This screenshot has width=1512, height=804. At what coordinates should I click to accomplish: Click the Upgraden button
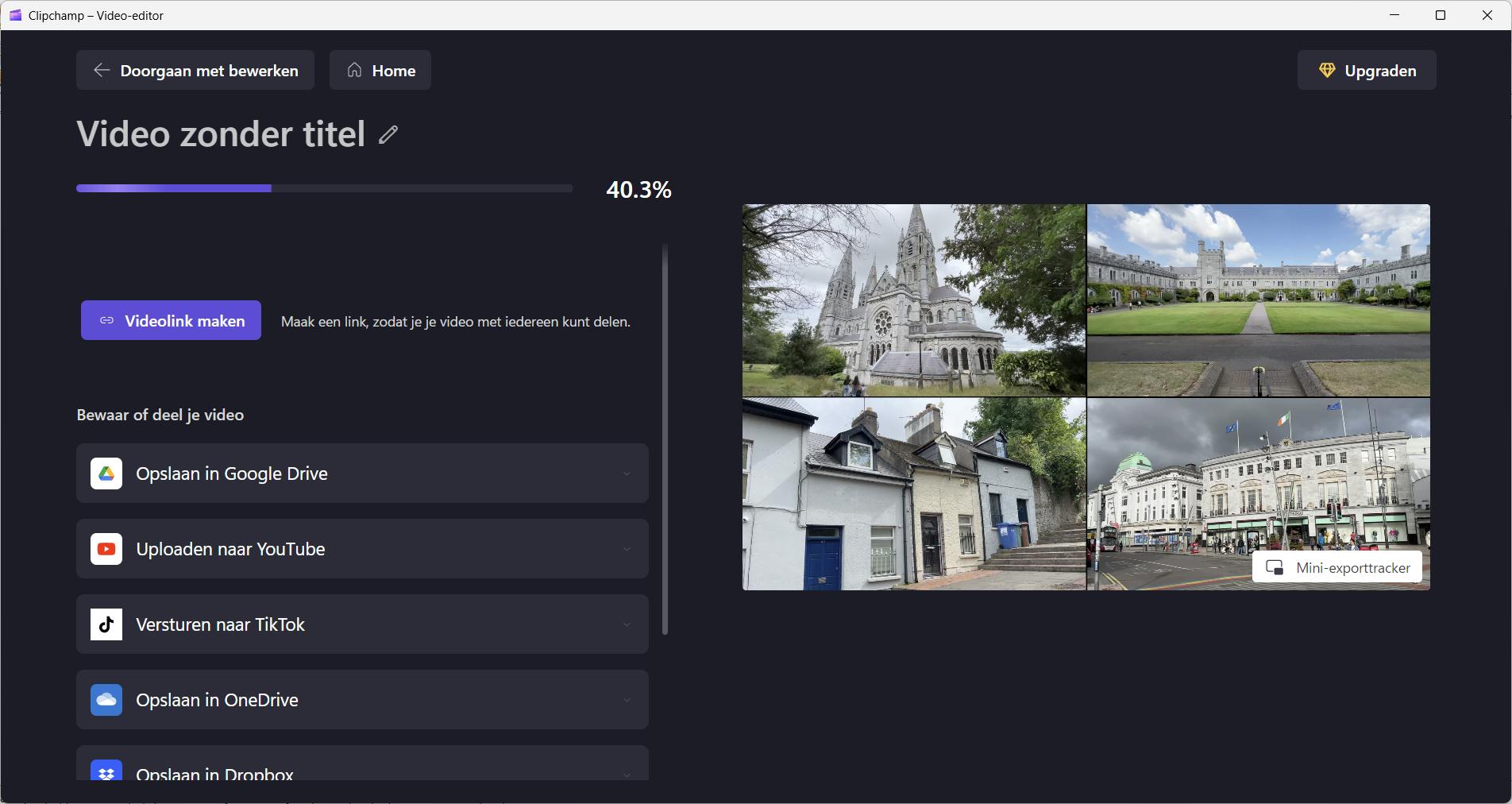point(1367,70)
